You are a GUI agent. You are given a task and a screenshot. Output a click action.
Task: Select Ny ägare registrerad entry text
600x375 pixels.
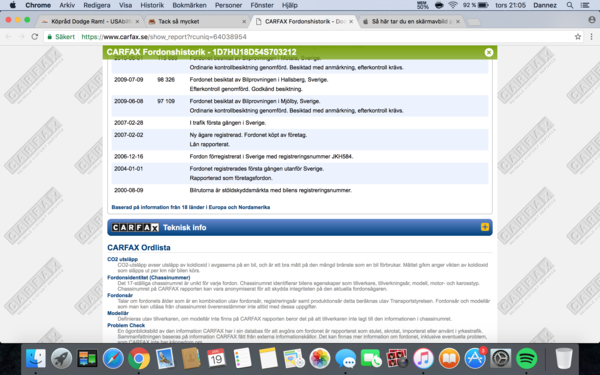248,135
